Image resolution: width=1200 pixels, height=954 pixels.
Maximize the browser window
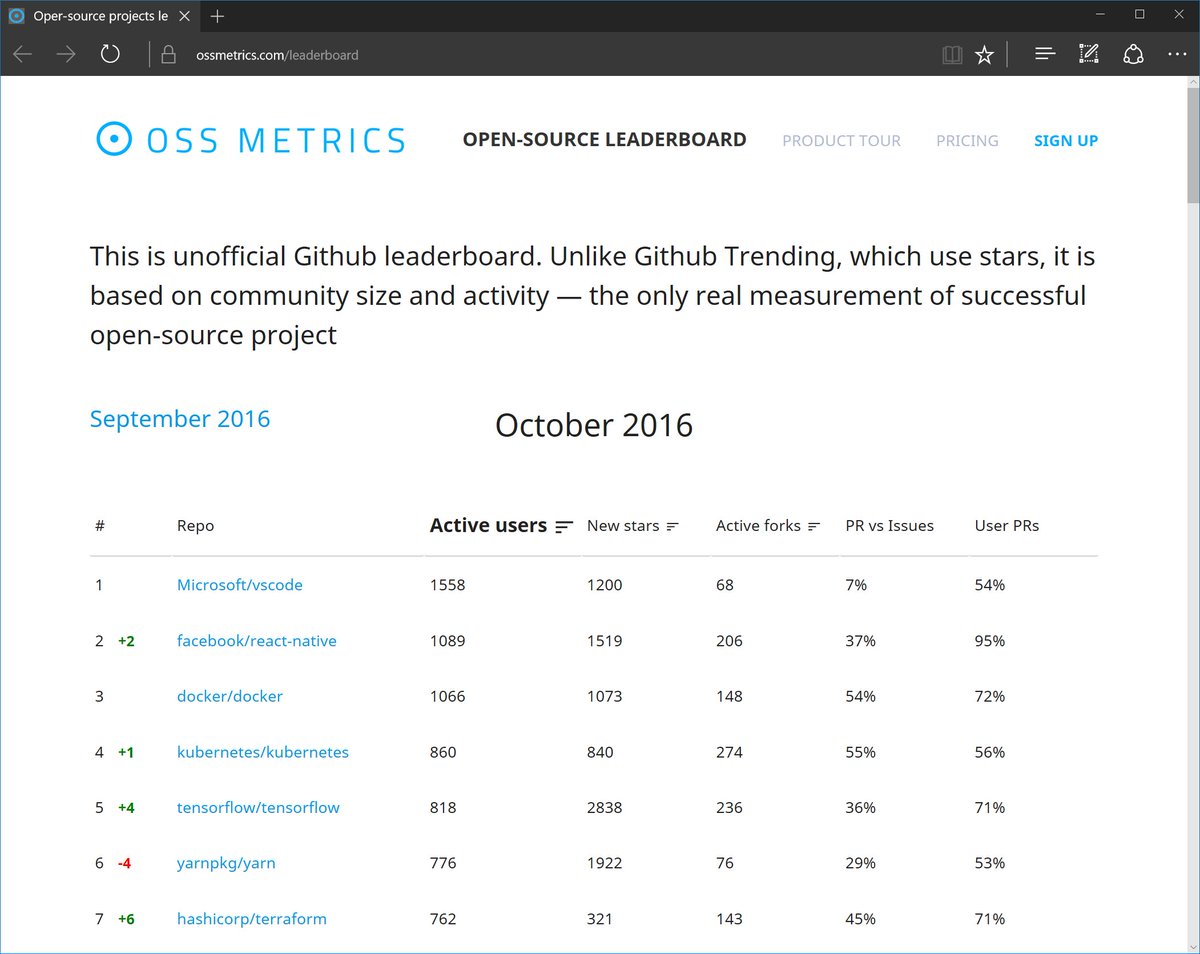[x=1140, y=15]
